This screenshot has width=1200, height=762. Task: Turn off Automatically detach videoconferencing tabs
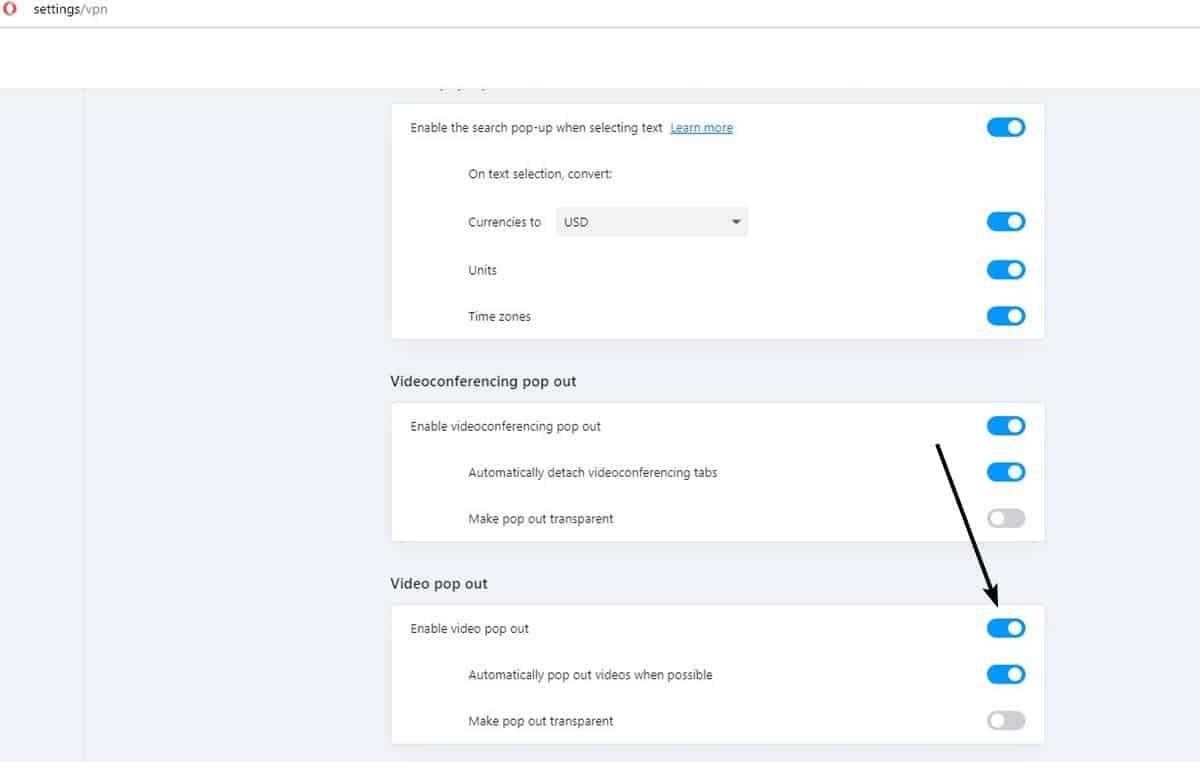(x=1006, y=472)
